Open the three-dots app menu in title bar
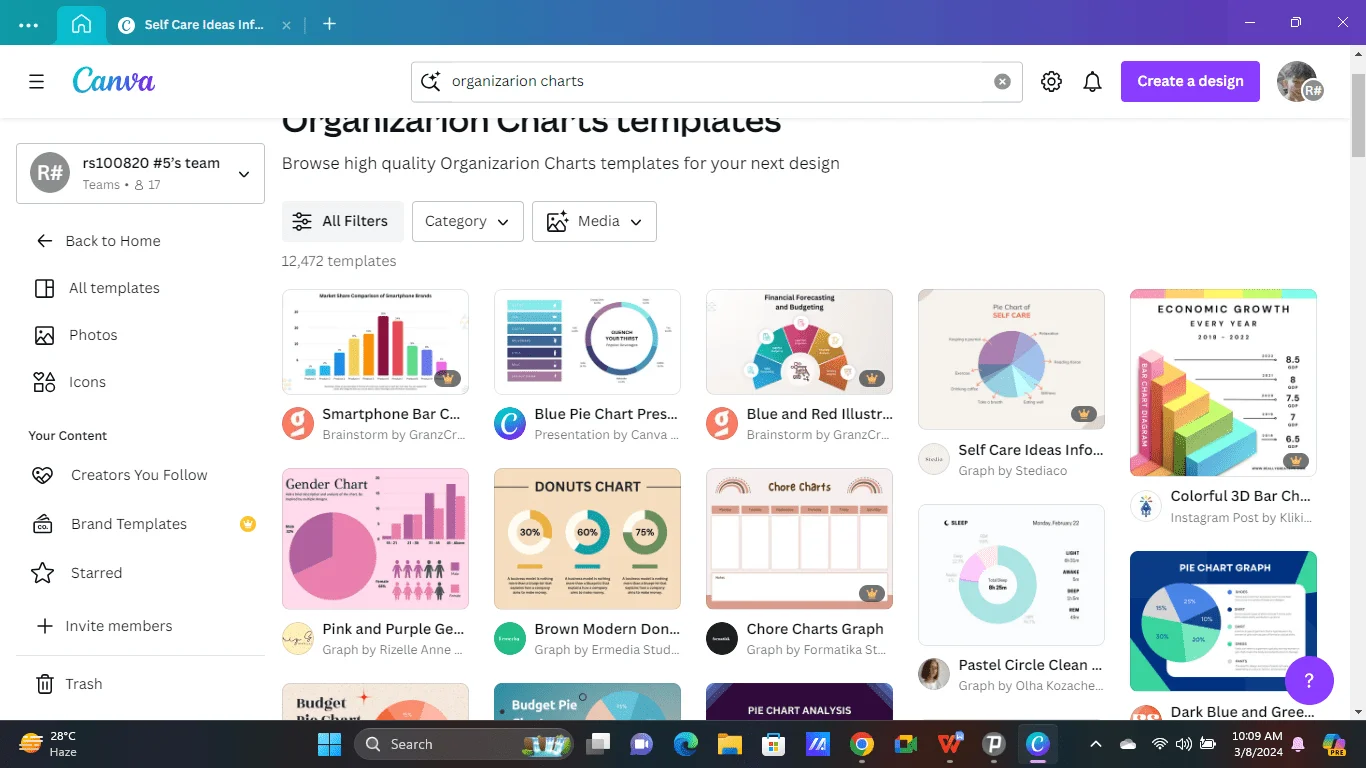 tap(28, 25)
